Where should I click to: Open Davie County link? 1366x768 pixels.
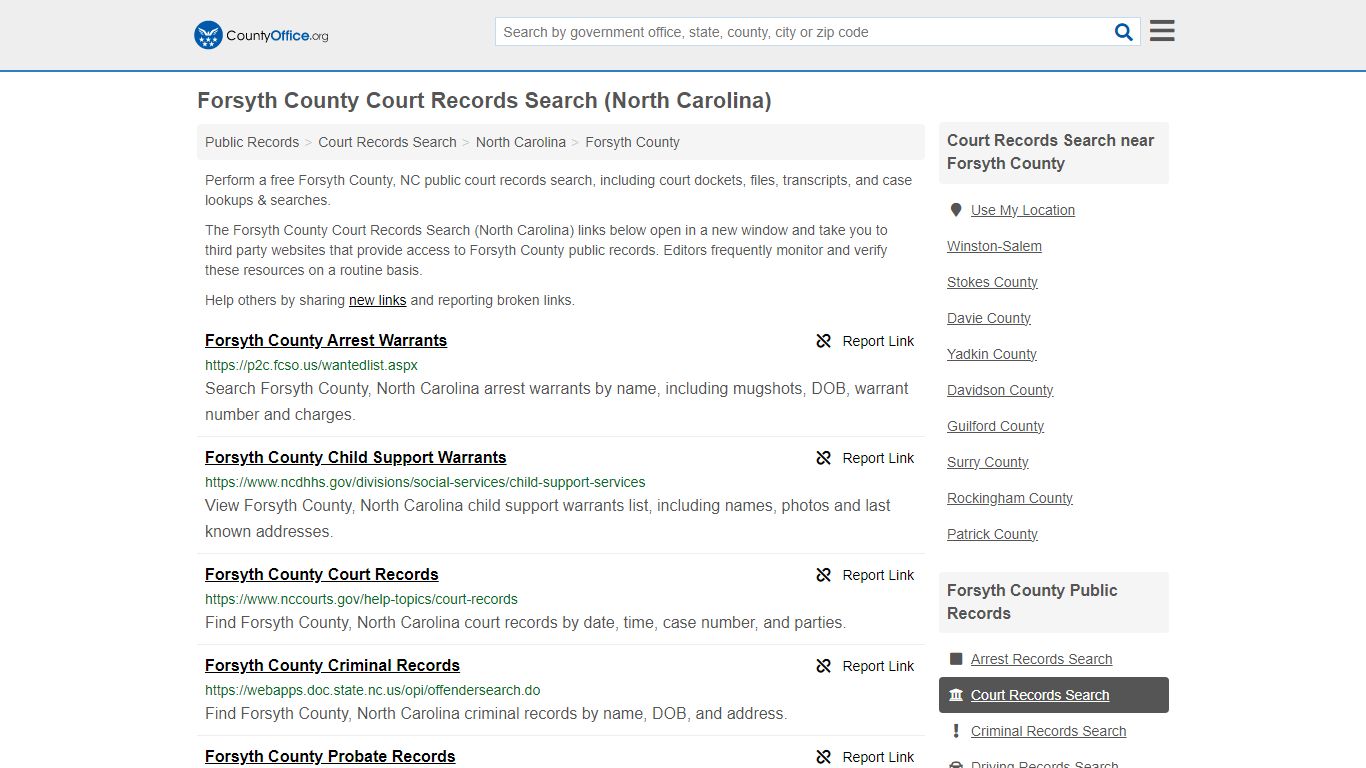click(x=989, y=318)
